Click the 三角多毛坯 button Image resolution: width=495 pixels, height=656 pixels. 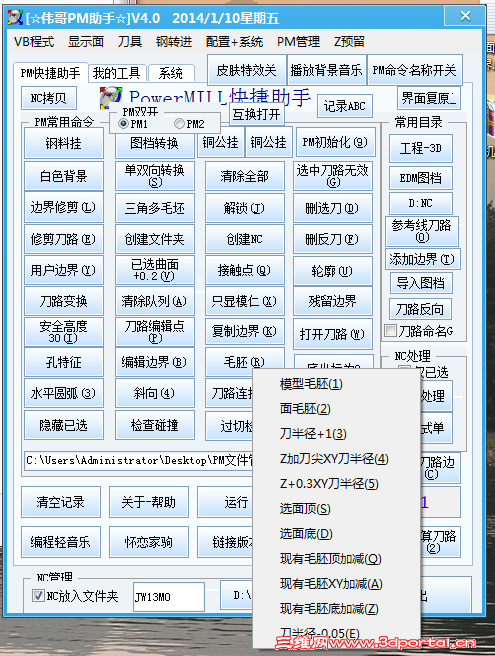(x=155, y=208)
